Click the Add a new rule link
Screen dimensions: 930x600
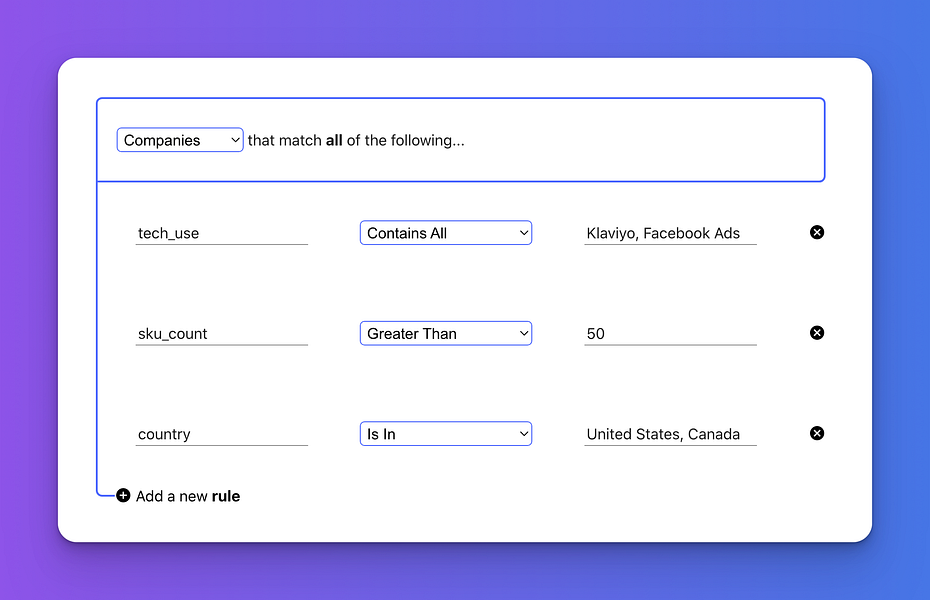[x=188, y=496]
